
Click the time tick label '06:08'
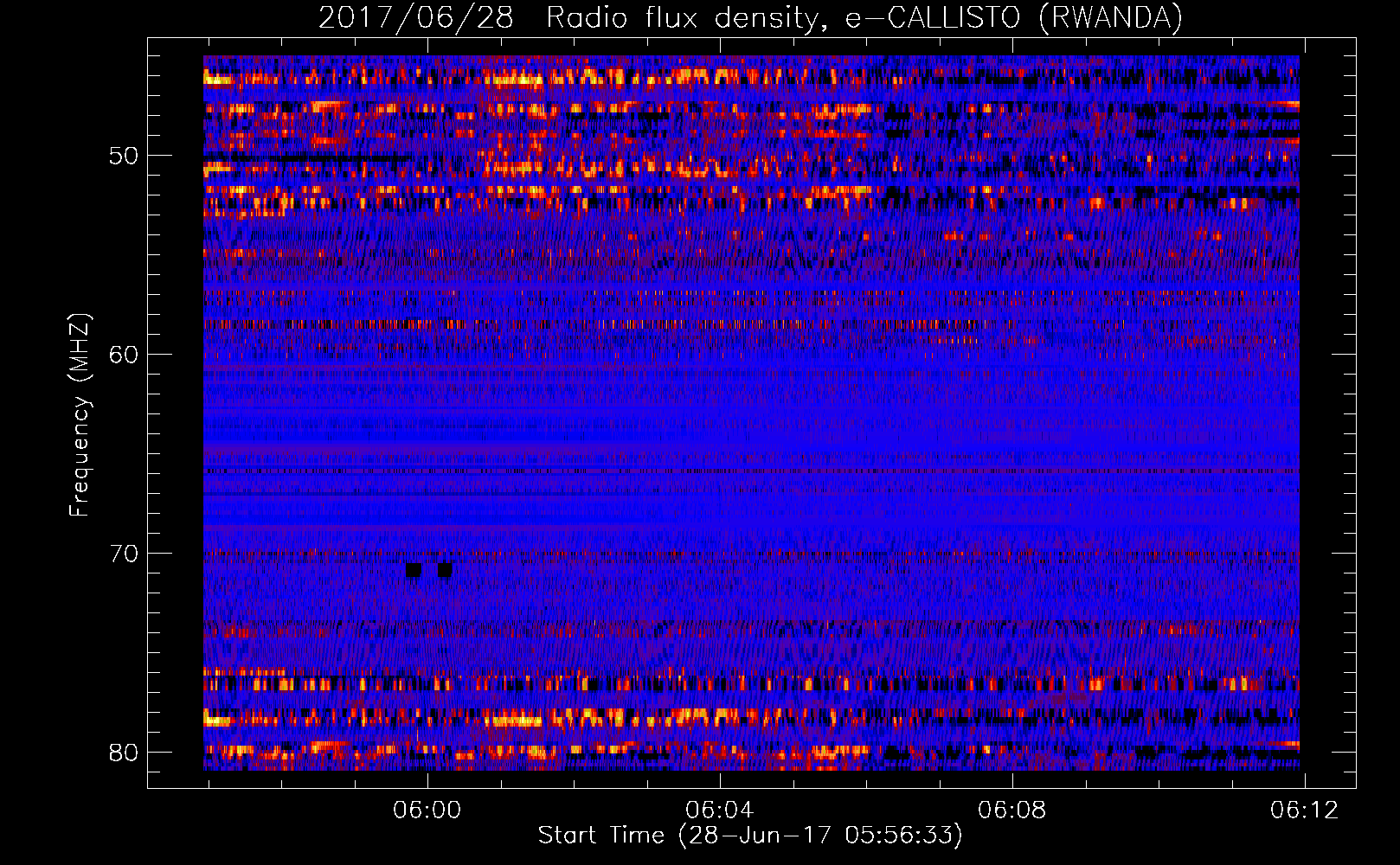pos(1011,811)
